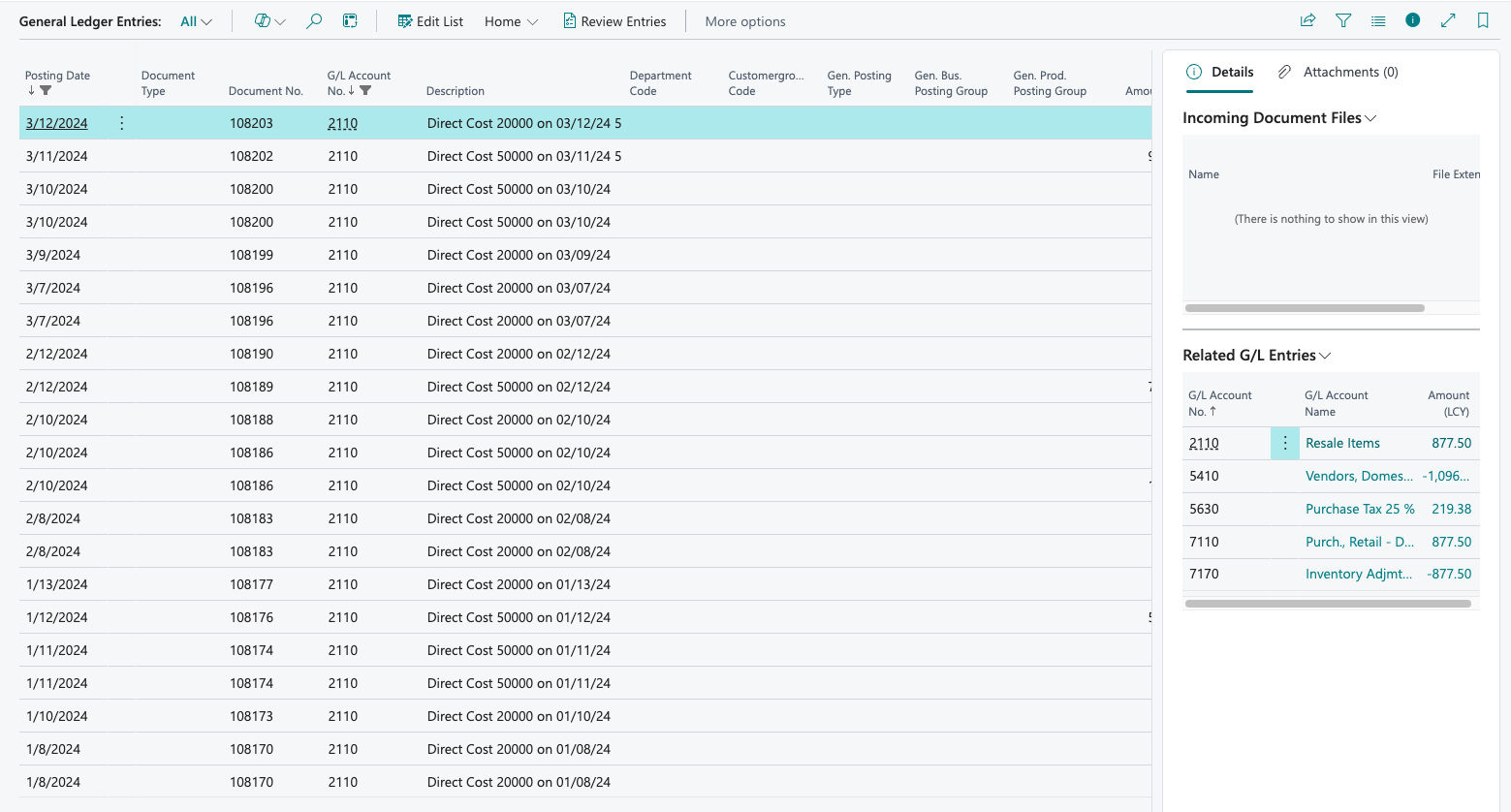This screenshot has width=1511, height=812.
Task: Toggle the FactBox information pane icon
Action: coord(1413,20)
